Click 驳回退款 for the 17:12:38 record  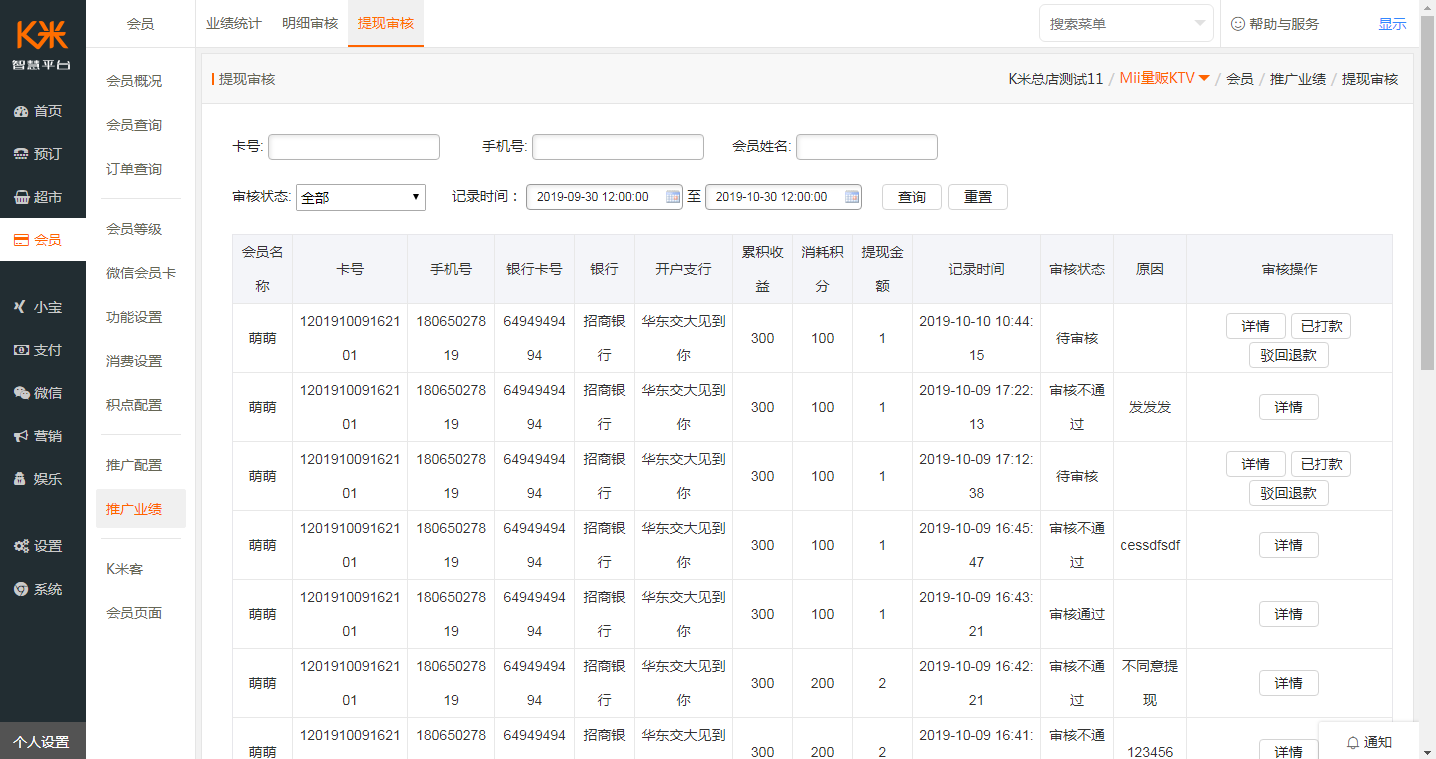pos(1289,493)
